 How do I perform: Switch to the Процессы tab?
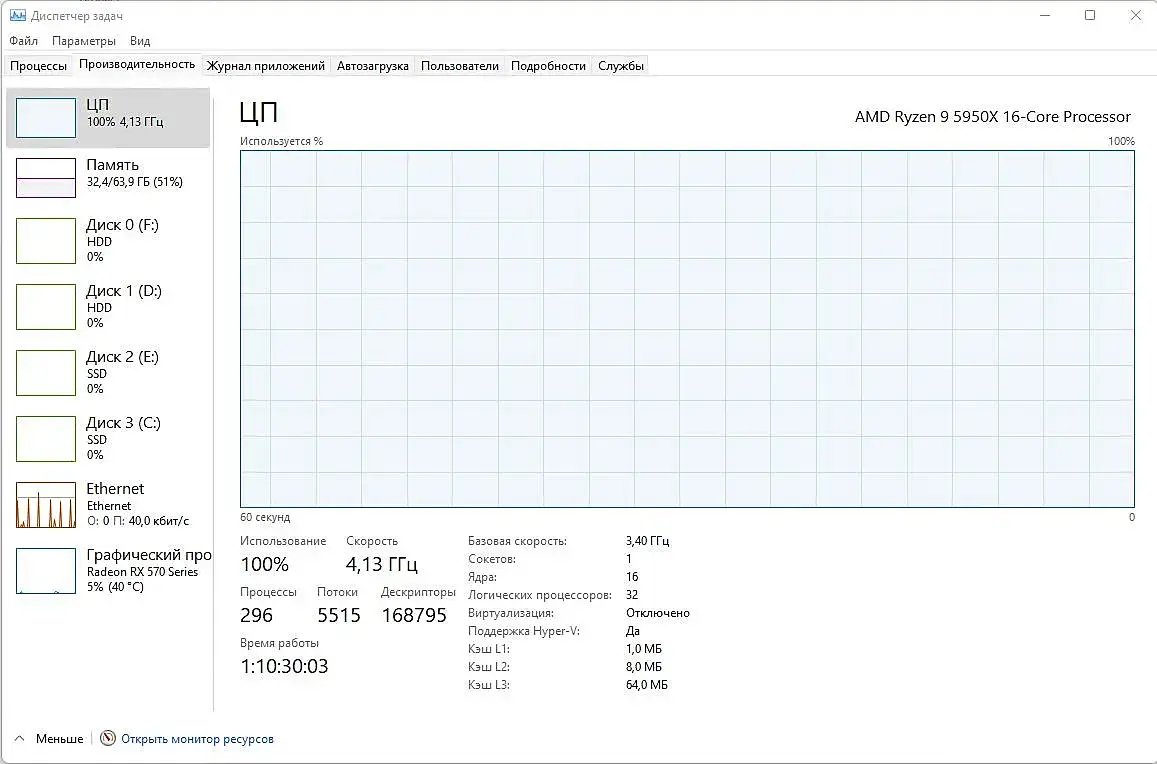pos(39,66)
